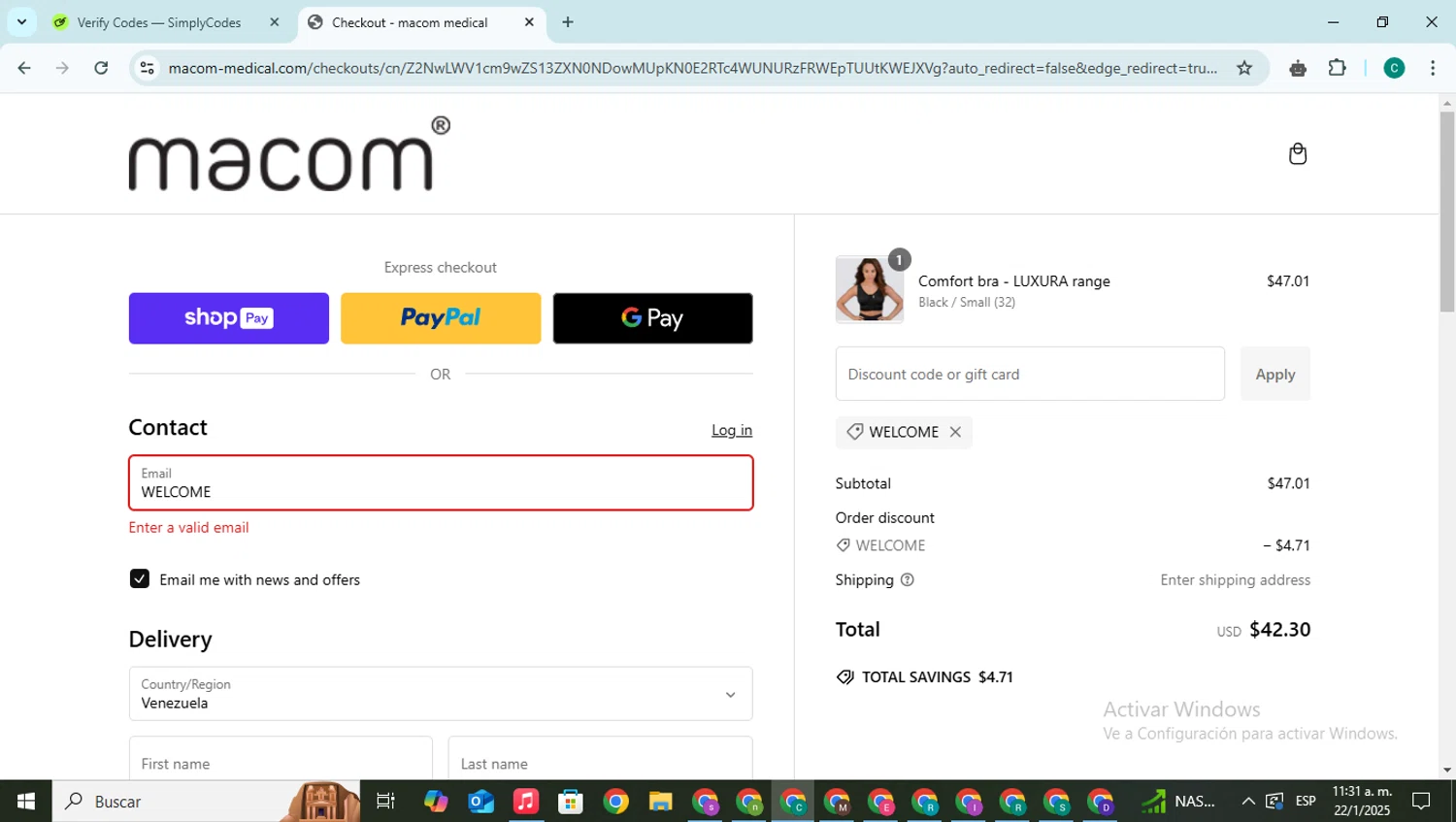
Task: Go forward in browser history
Action: (62, 68)
